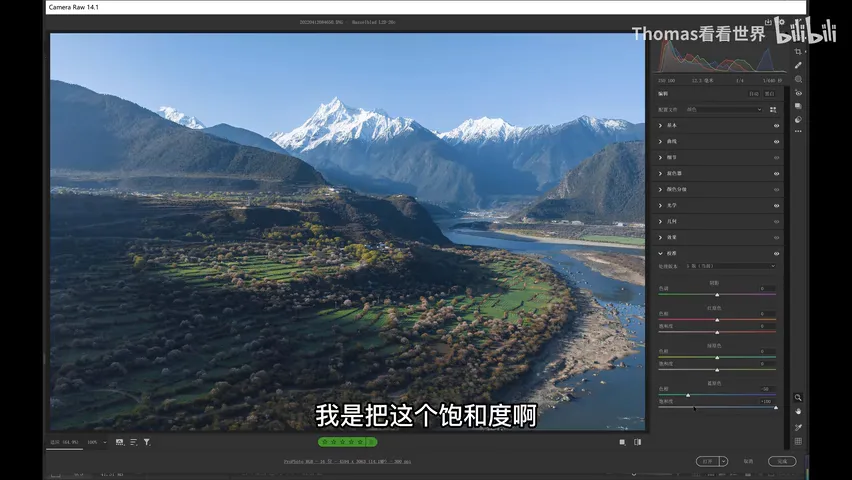Toggle visibility of the 几何 panel
The height and width of the screenshot is (480, 852).
pyautogui.click(x=776, y=222)
